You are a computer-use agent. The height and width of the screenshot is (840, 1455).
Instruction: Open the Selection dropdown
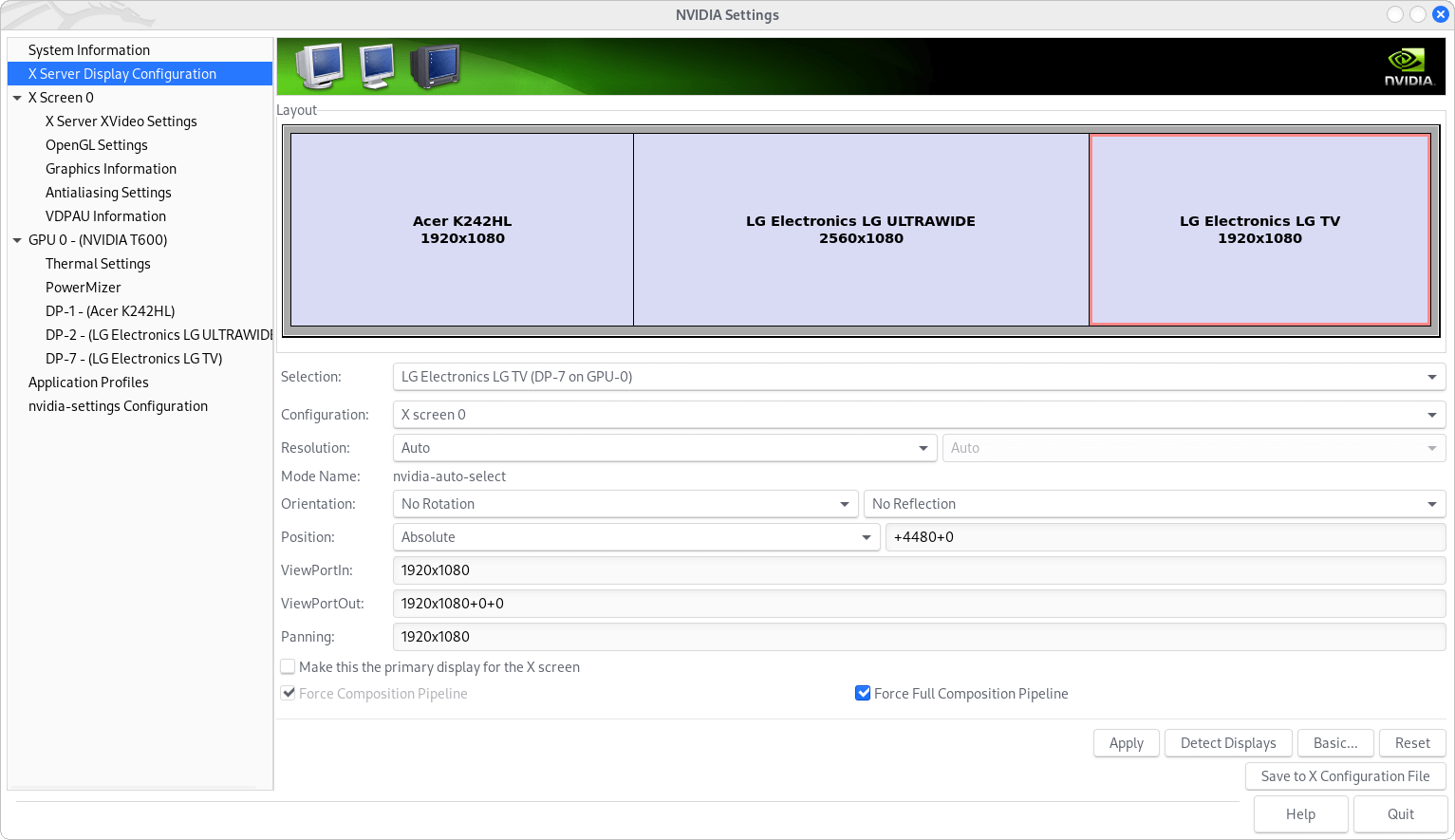919,377
